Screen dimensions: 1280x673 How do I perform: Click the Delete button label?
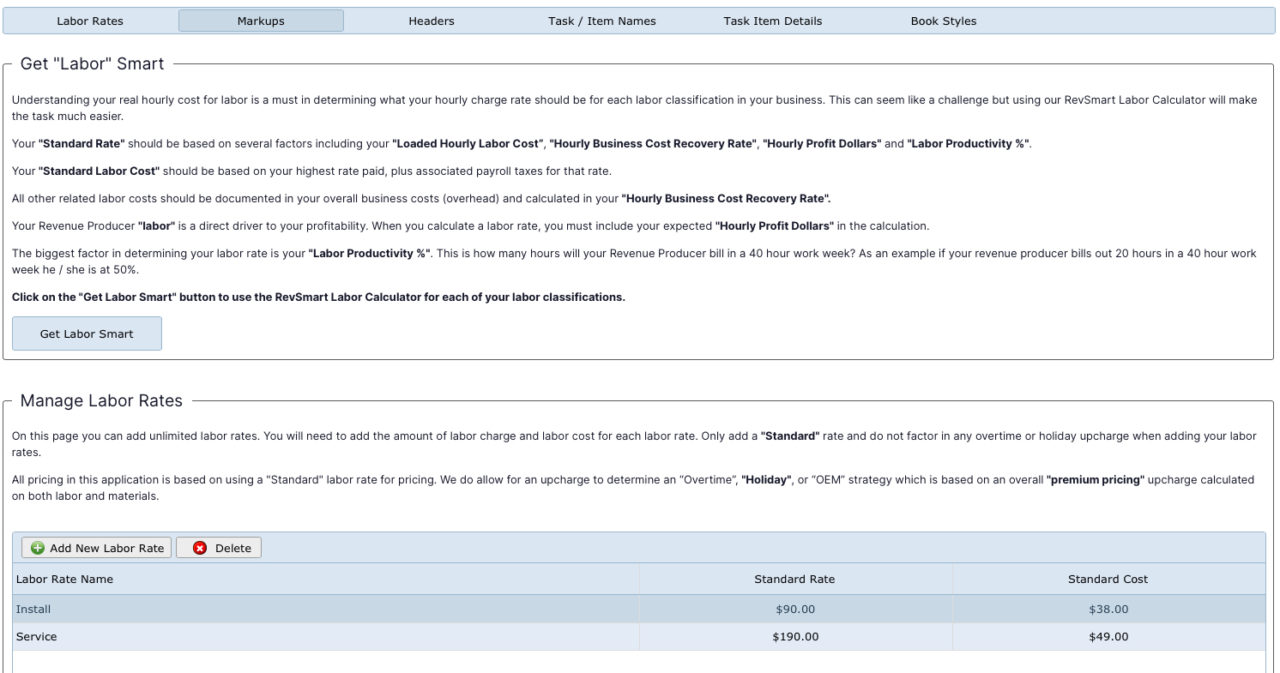coord(233,548)
